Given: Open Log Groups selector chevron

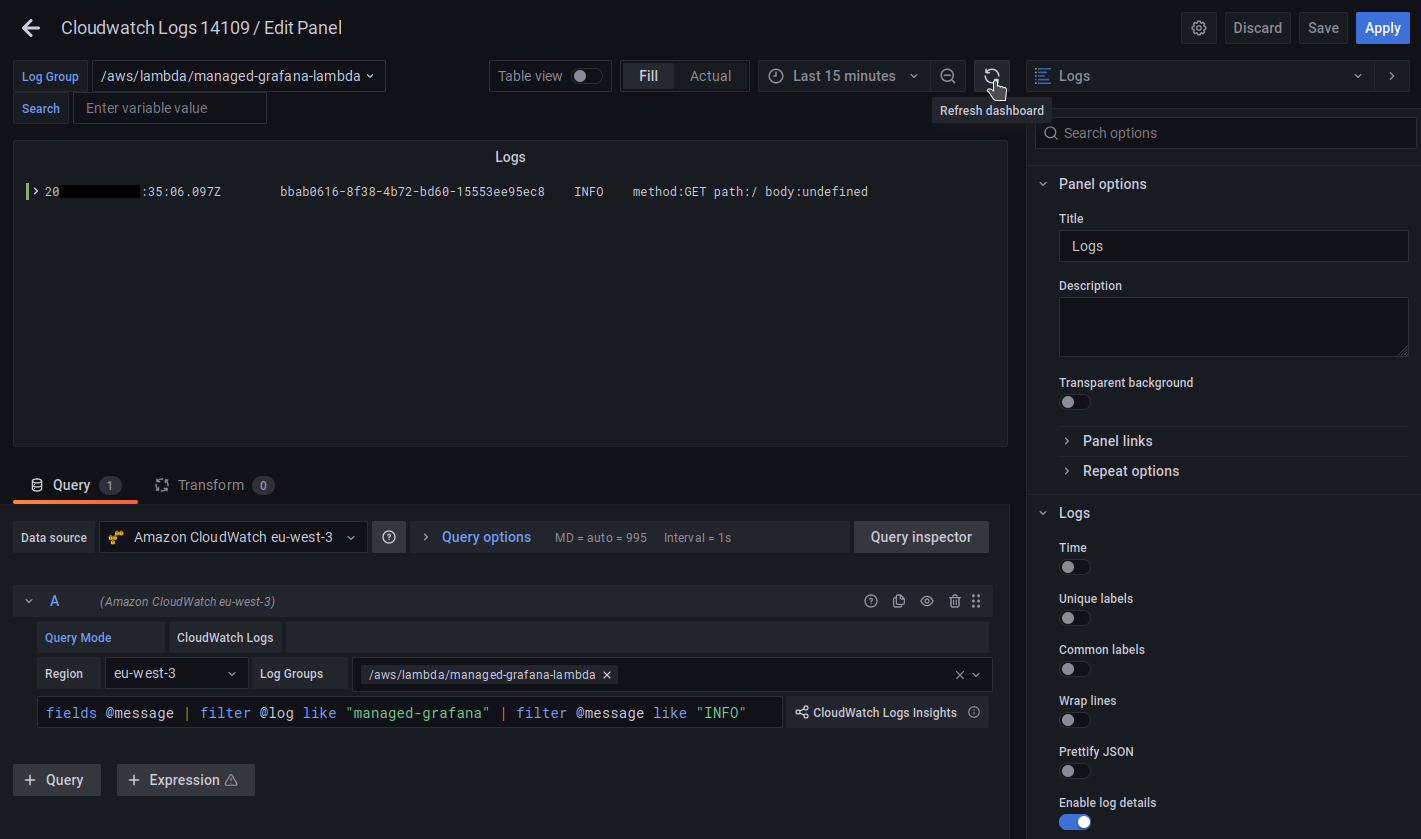Looking at the screenshot, I should (977, 675).
